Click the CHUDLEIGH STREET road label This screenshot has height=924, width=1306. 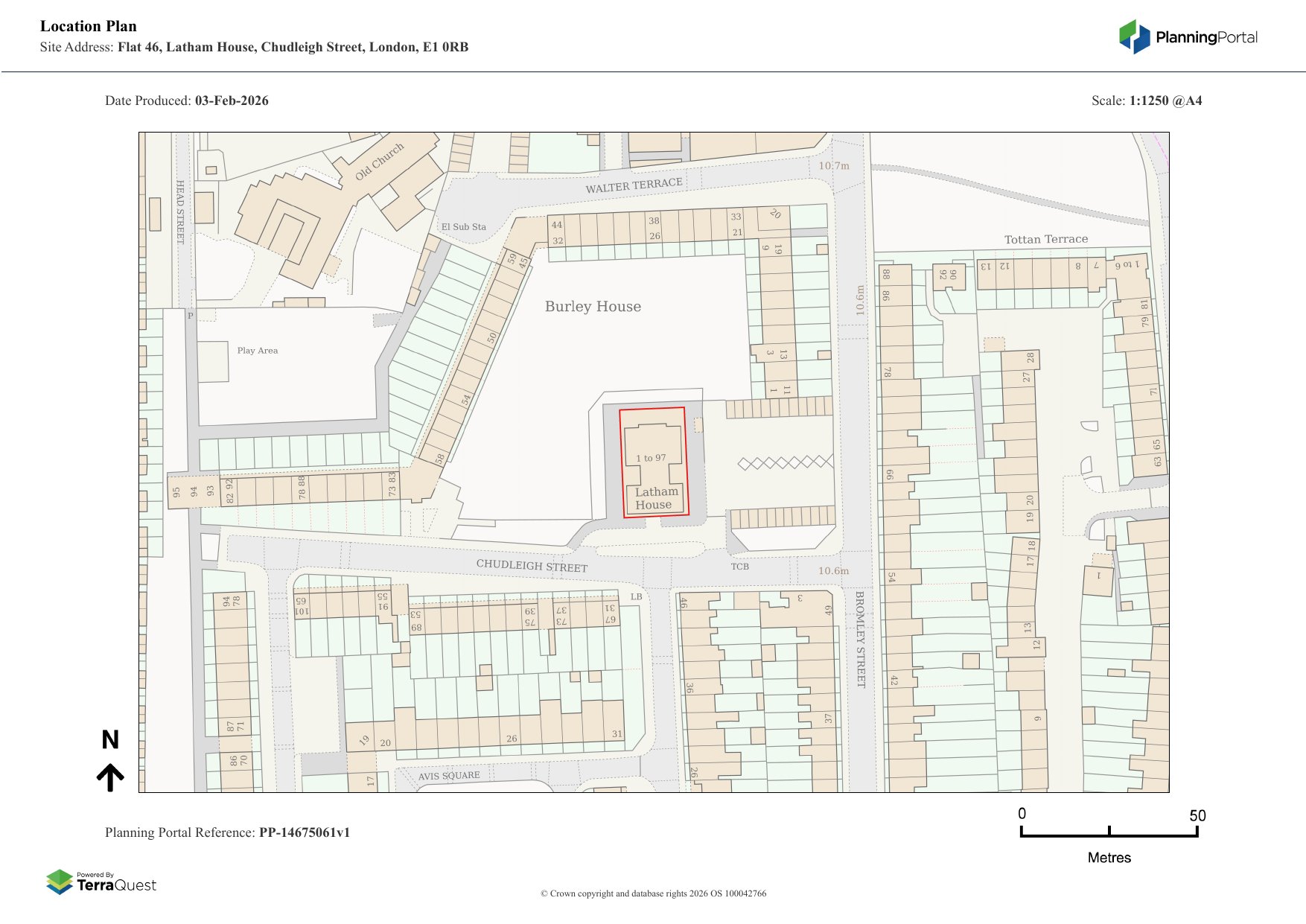[x=532, y=566]
